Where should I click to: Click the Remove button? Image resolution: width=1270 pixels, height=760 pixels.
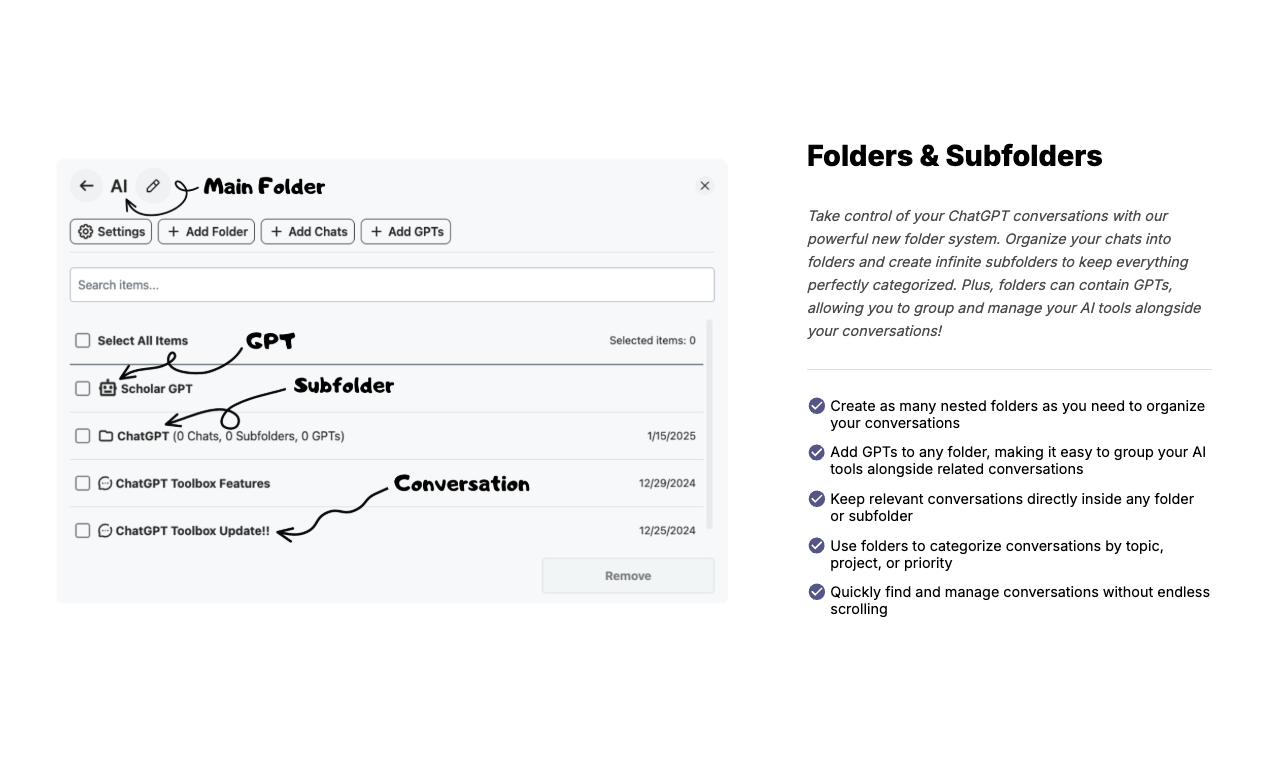(x=627, y=575)
